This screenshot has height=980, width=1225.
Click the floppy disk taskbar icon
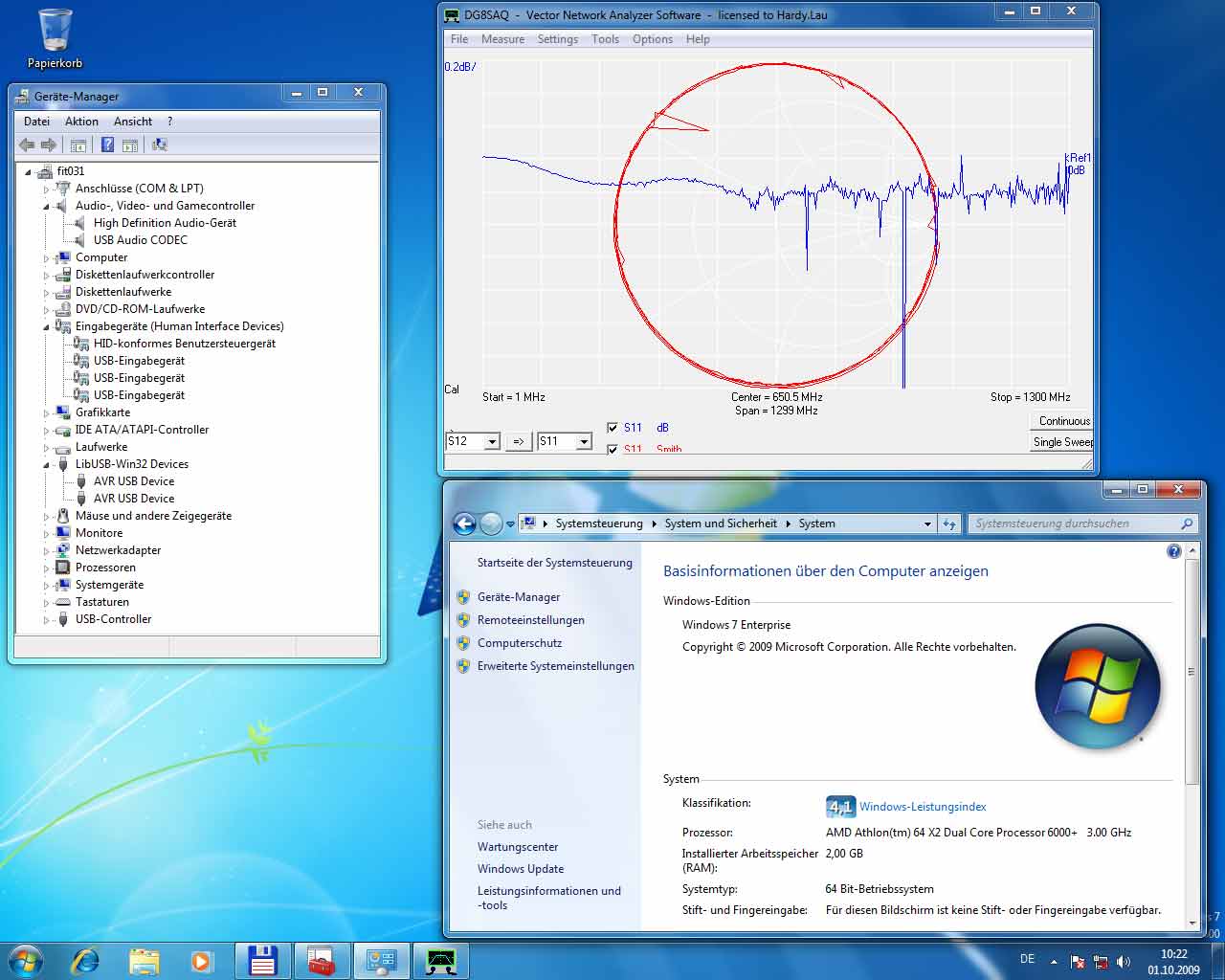coord(262,961)
